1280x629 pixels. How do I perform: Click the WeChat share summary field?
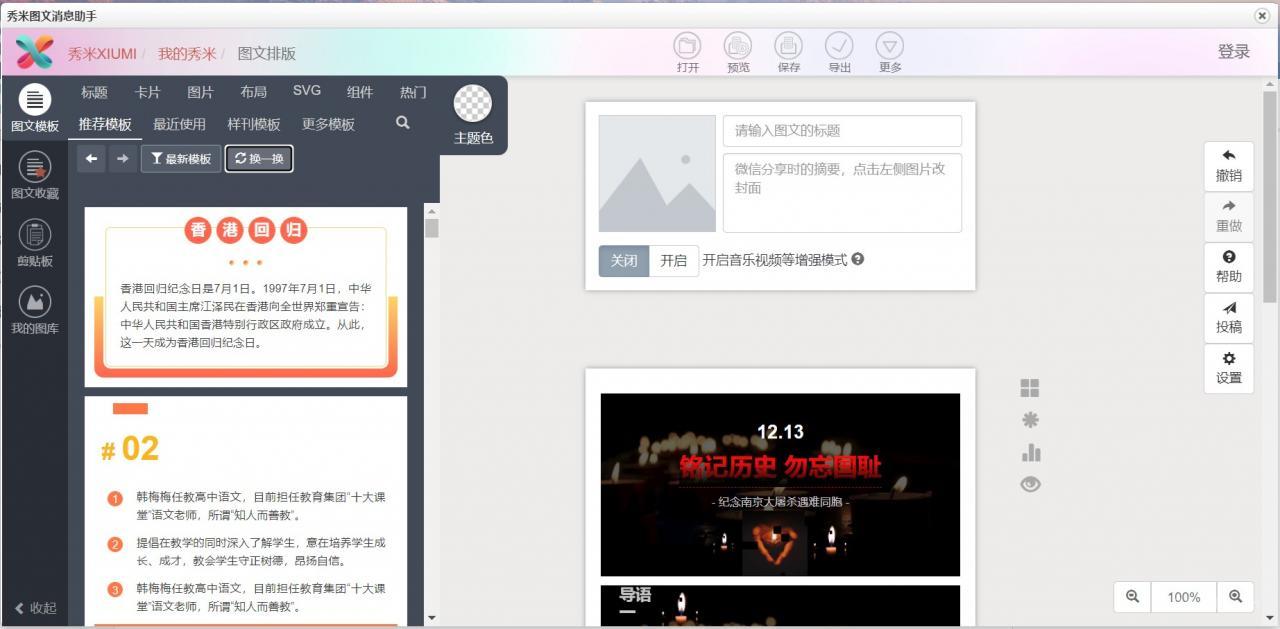coord(842,192)
